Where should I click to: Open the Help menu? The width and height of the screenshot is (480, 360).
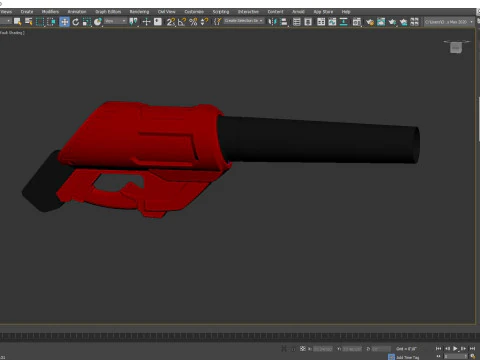click(346, 12)
